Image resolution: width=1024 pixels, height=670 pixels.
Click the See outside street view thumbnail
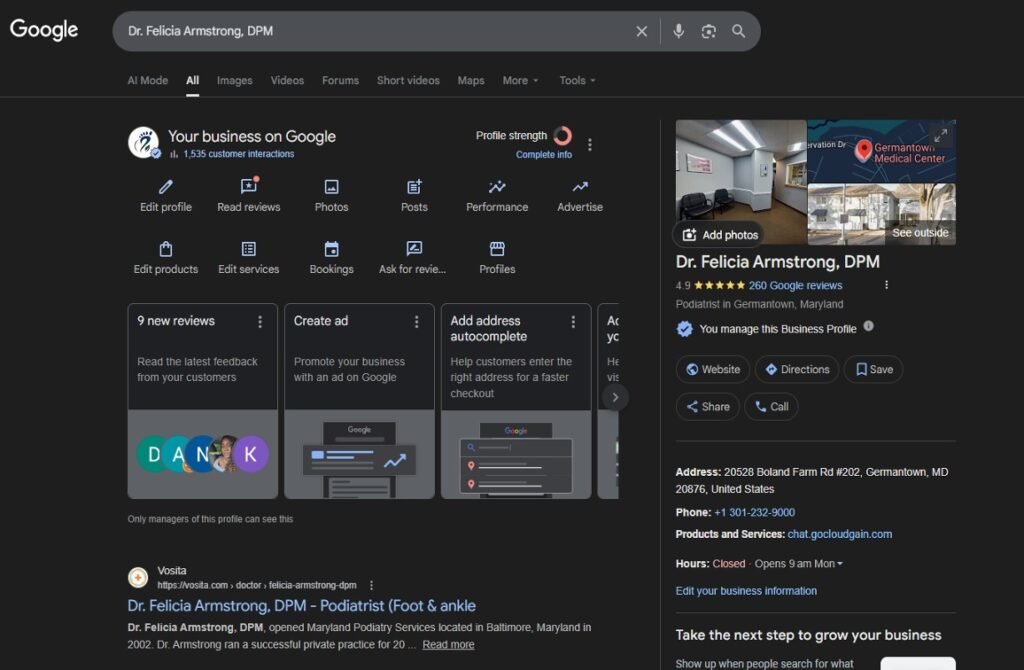pyautogui.click(x=881, y=214)
